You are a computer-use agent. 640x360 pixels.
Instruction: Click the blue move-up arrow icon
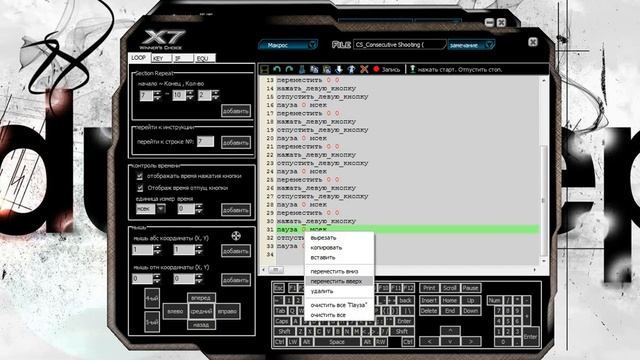tap(351, 69)
